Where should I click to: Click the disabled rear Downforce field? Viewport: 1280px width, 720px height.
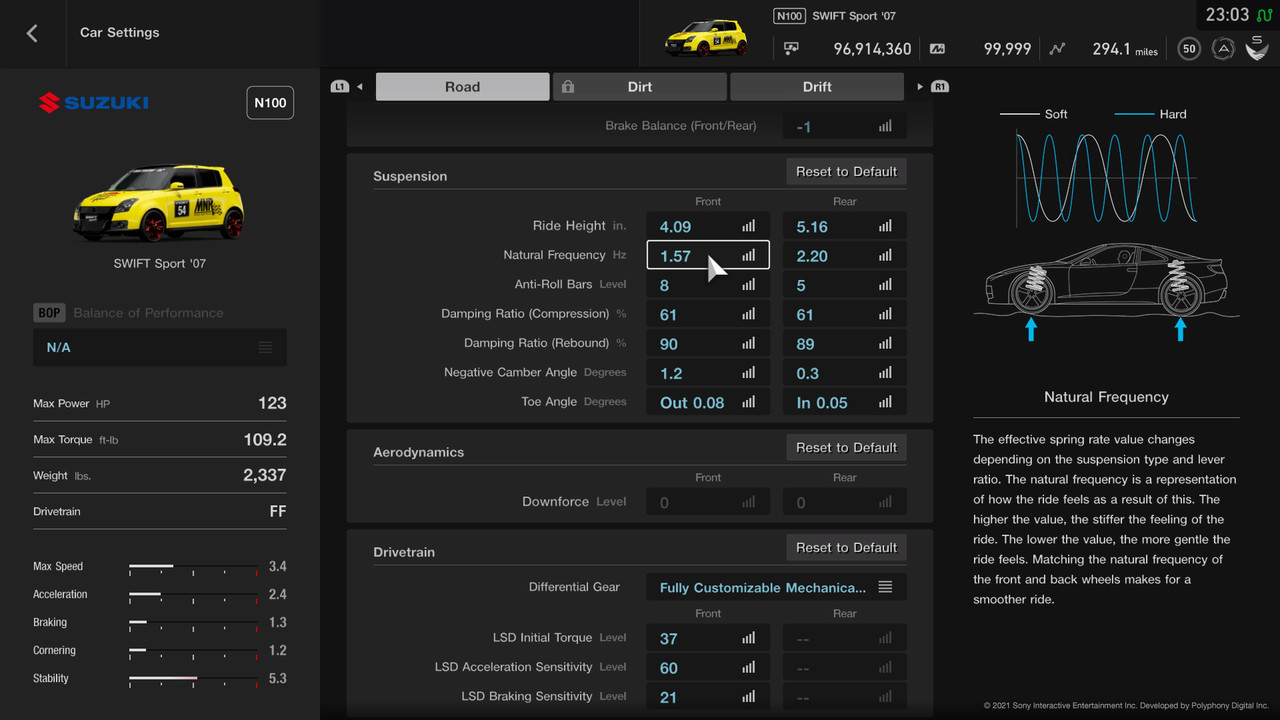tap(845, 502)
